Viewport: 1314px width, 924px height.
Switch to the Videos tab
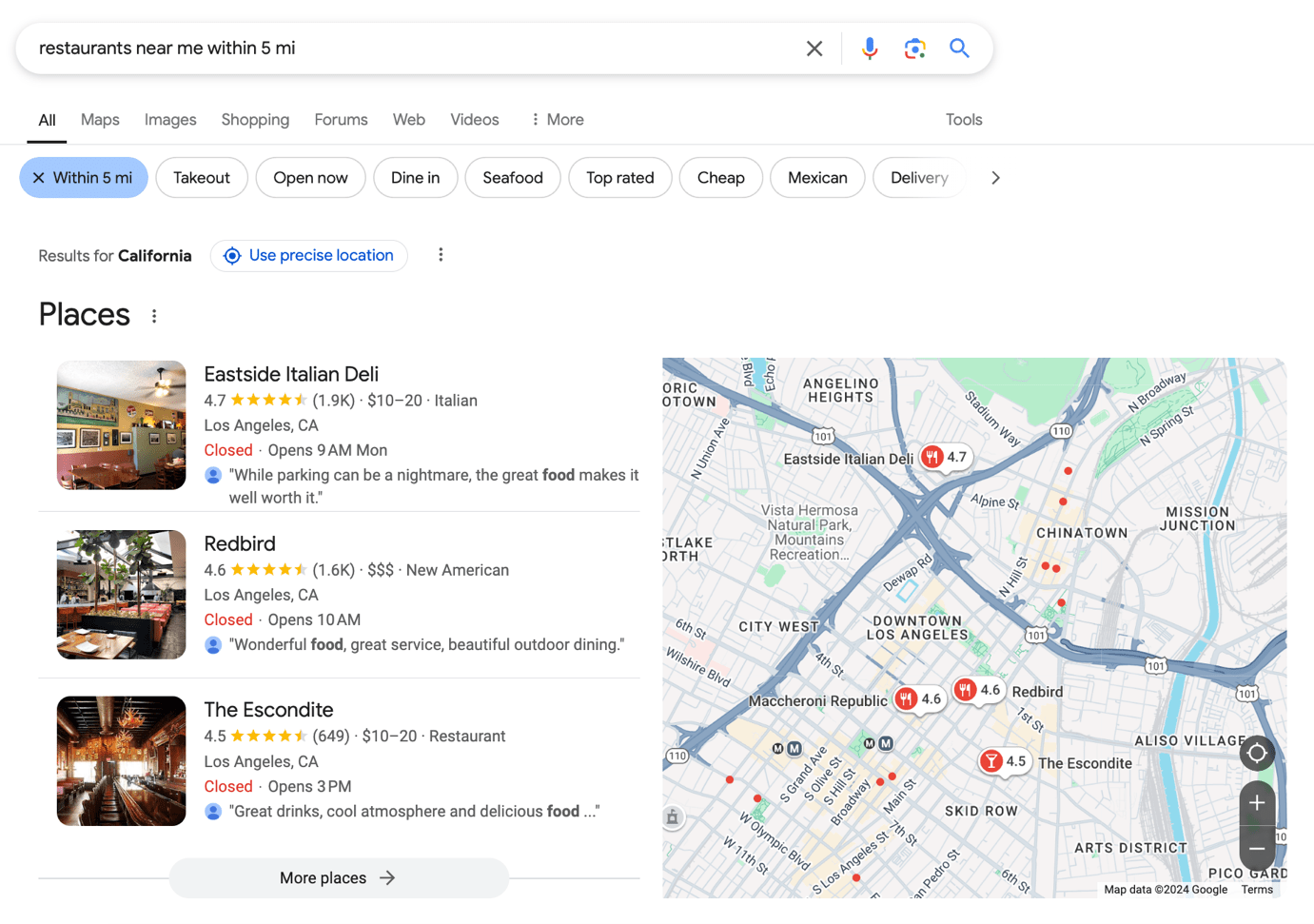[x=475, y=120]
